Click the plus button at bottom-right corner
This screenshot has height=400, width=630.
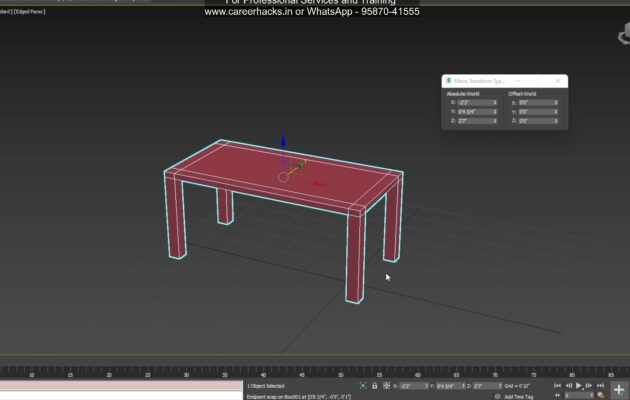(x=619, y=390)
